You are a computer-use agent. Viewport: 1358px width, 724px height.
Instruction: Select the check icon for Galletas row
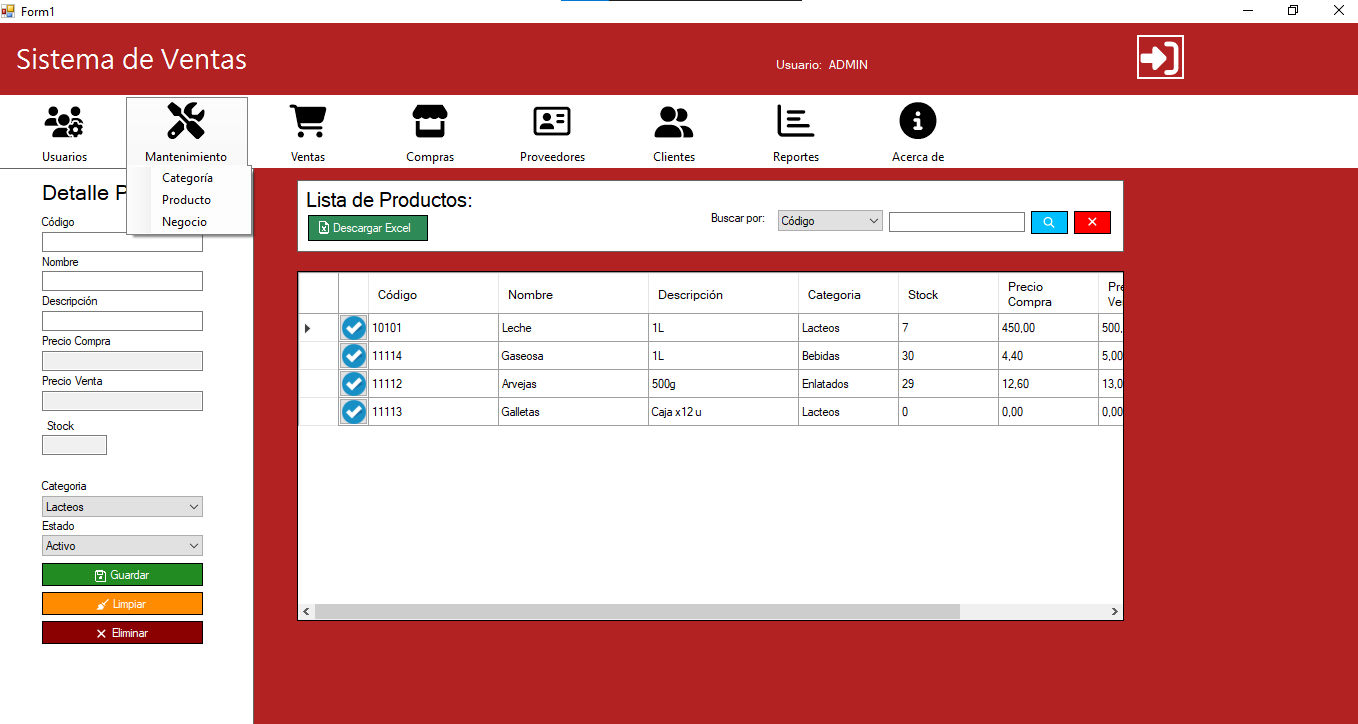point(354,412)
